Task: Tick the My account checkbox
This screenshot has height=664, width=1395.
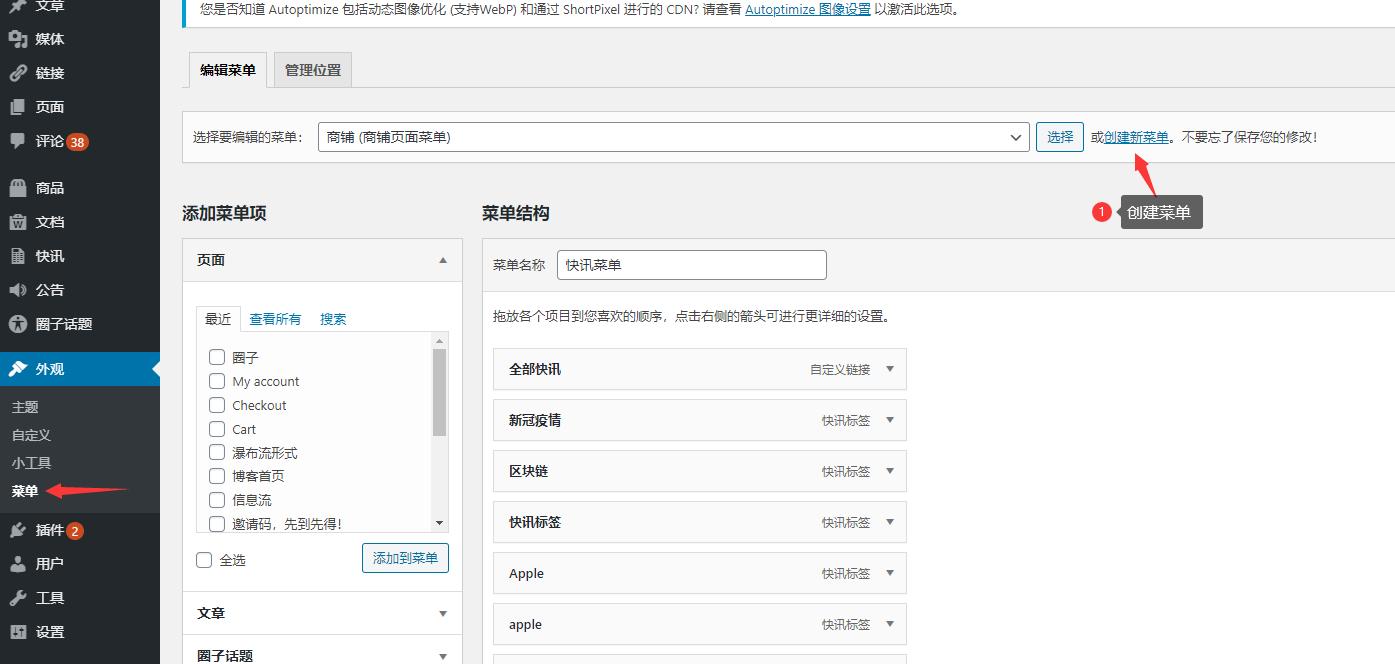Action: [217, 381]
